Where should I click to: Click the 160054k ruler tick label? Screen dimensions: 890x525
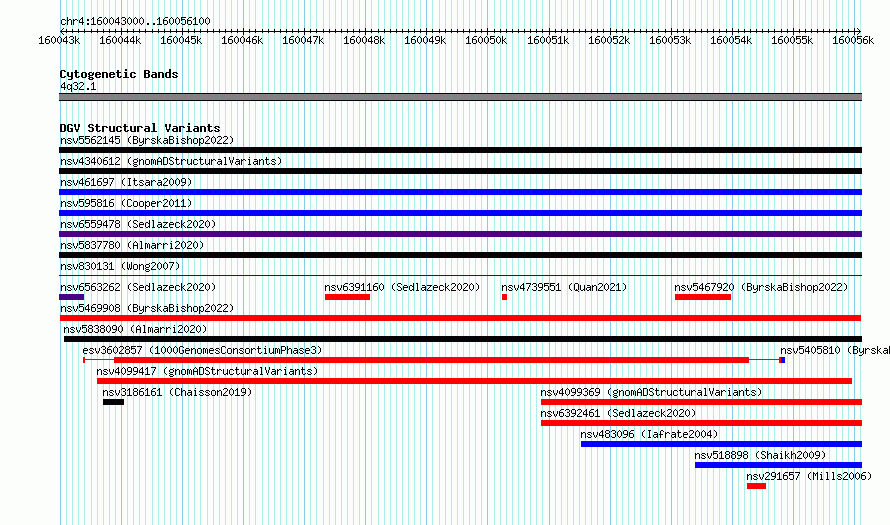[x=731, y=40]
